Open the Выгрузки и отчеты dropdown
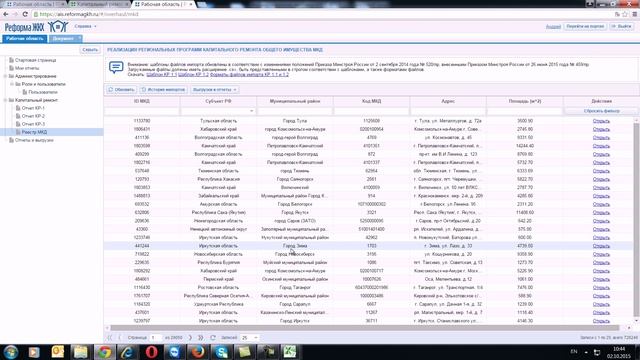Screen dimensions: 640x360 (x=215, y=89)
